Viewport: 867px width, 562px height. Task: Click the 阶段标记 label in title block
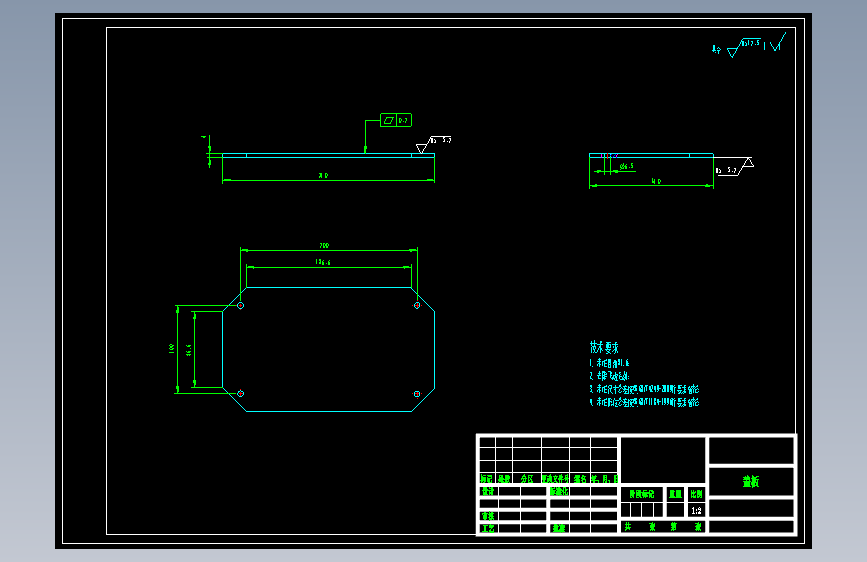pyautogui.click(x=641, y=494)
